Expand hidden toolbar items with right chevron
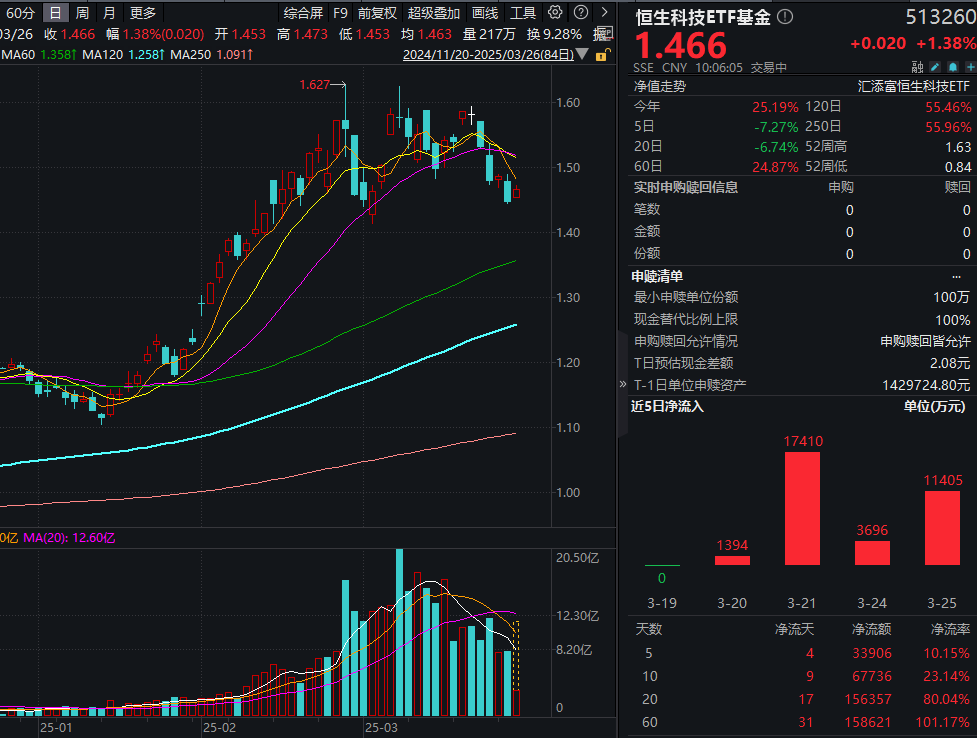Screen dimensions: 977x738 click(605, 13)
